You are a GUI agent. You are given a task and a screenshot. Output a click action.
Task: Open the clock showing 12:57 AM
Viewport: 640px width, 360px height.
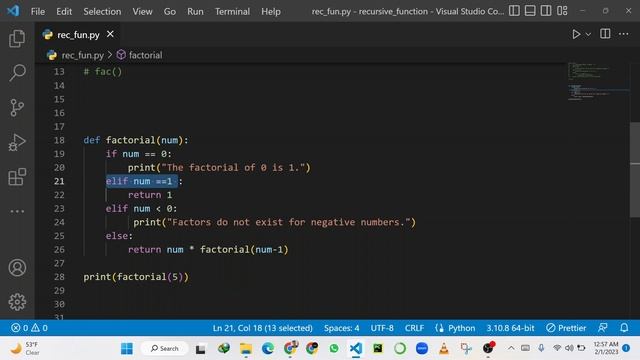point(606,348)
